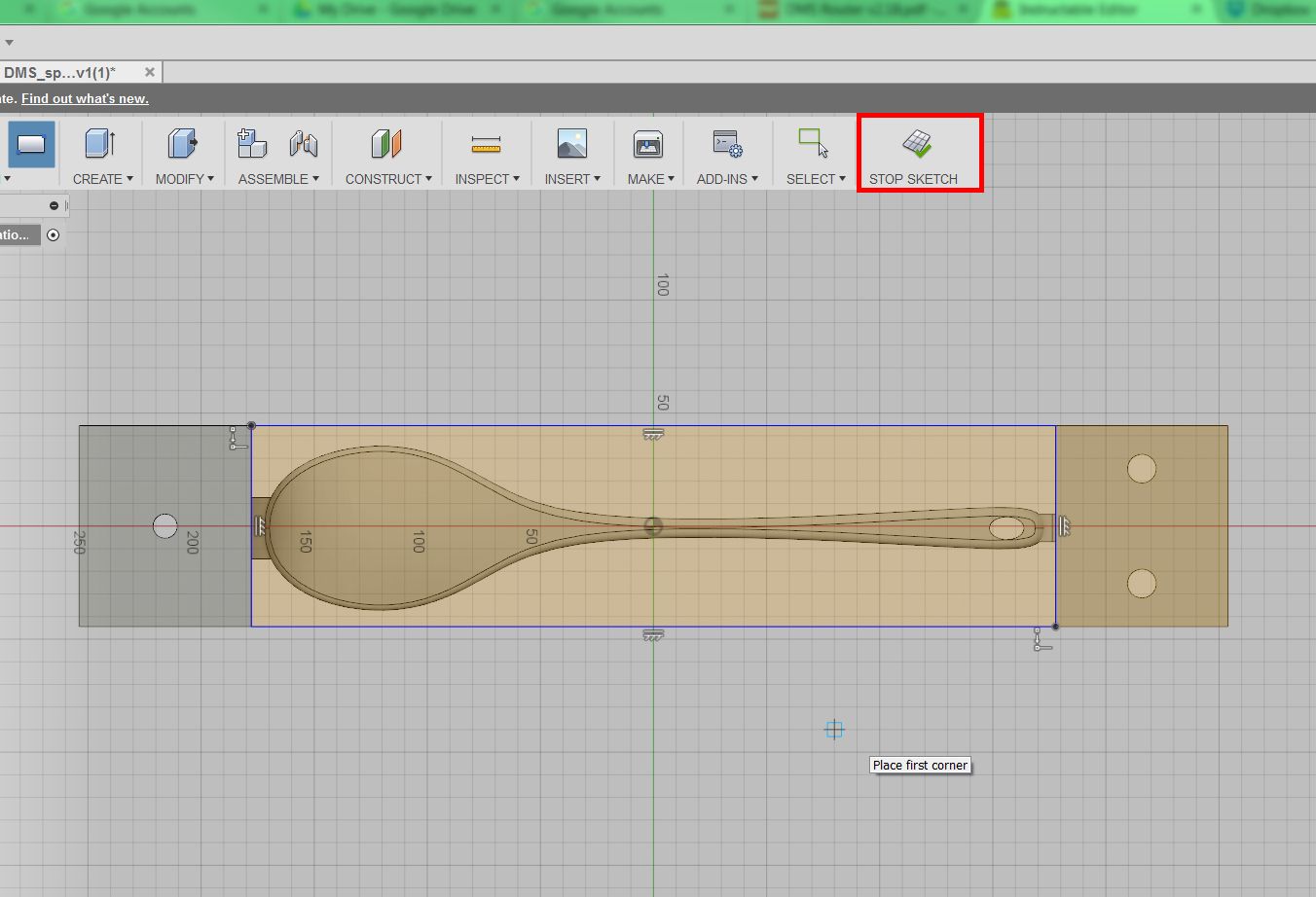The width and height of the screenshot is (1316, 897).
Task: Click the Add-Ins scripts icon
Action: pos(727,144)
